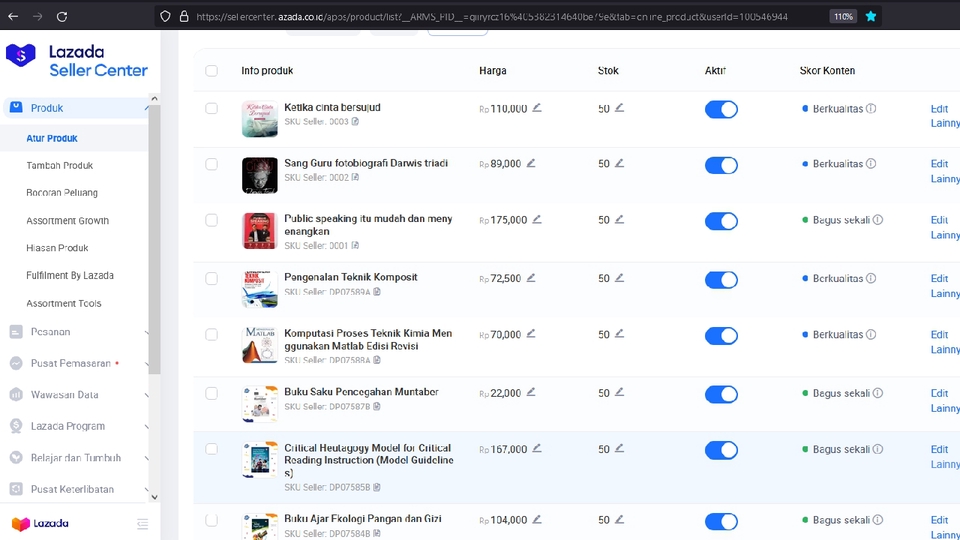Click sidebar scrollbar down arrow
This screenshot has height=540, width=960.
pos(154,497)
